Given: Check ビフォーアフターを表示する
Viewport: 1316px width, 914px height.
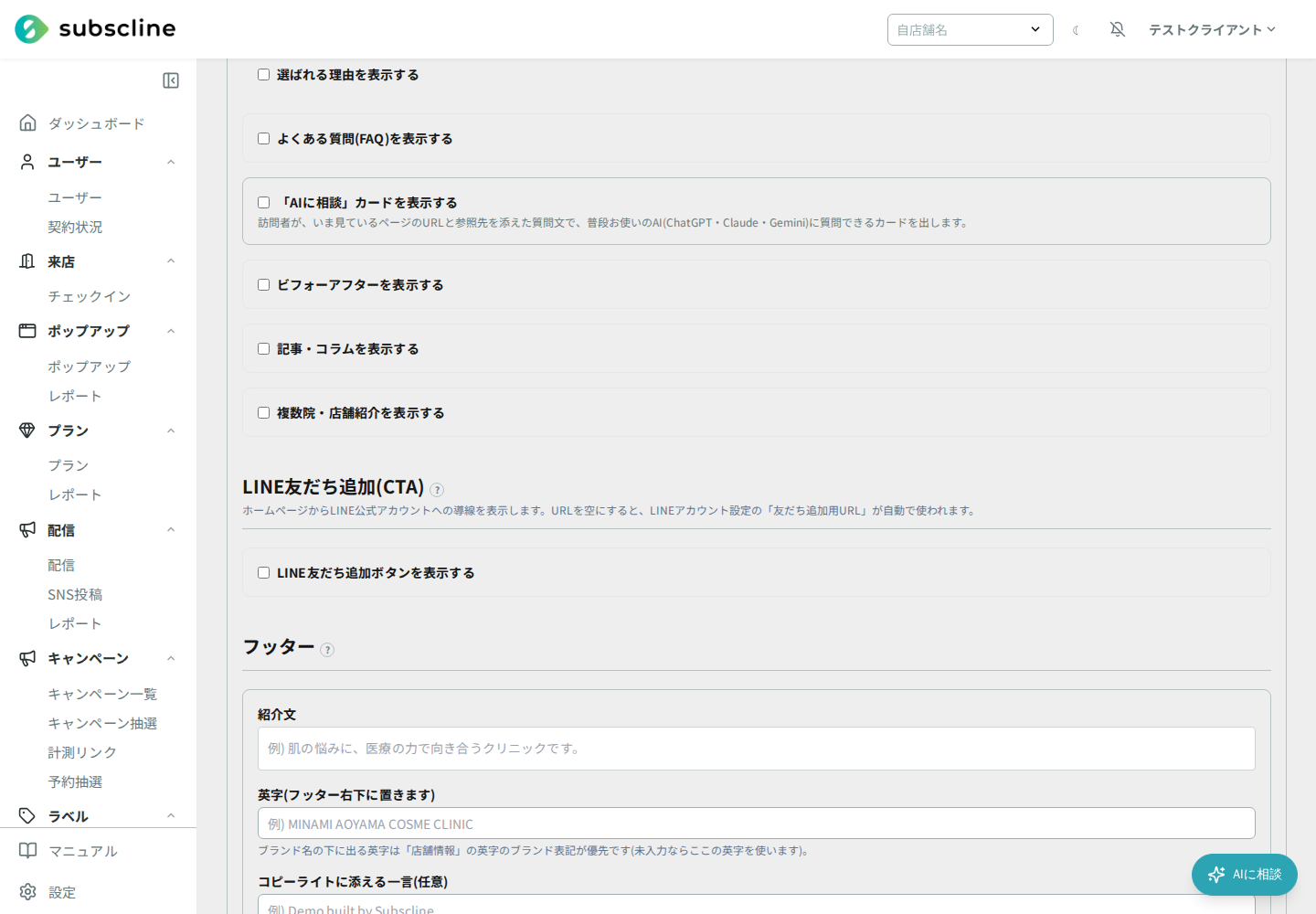Looking at the screenshot, I should [263, 285].
